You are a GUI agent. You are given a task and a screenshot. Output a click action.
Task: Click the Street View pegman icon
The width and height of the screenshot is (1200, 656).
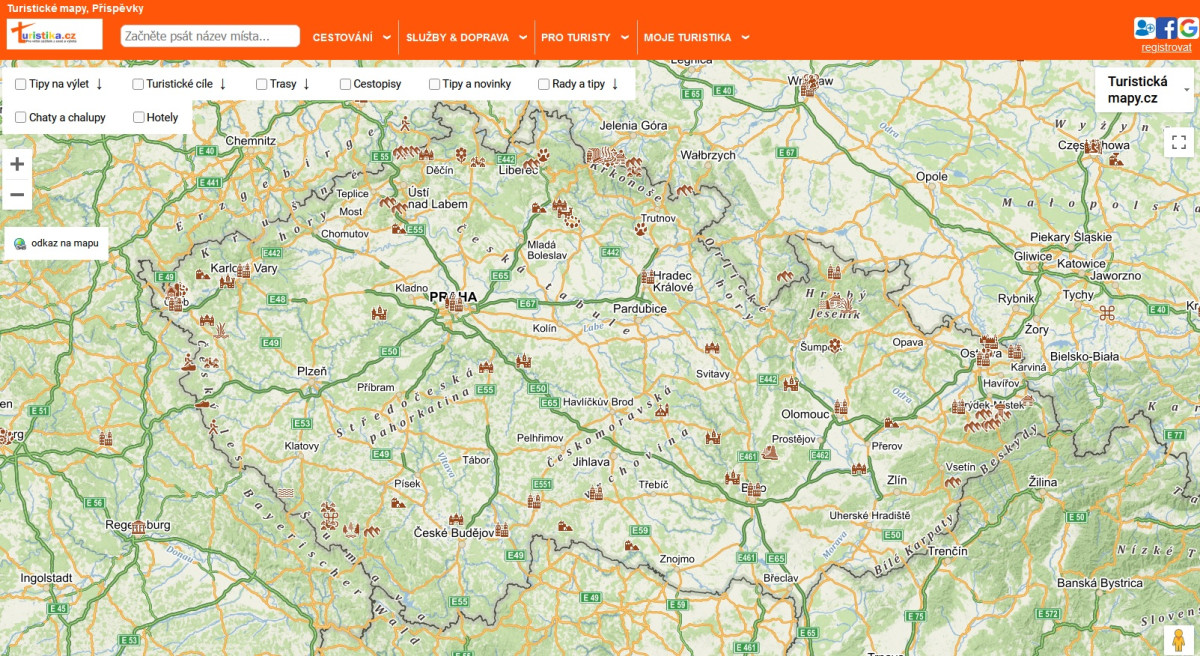click(x=1179, y=640)
